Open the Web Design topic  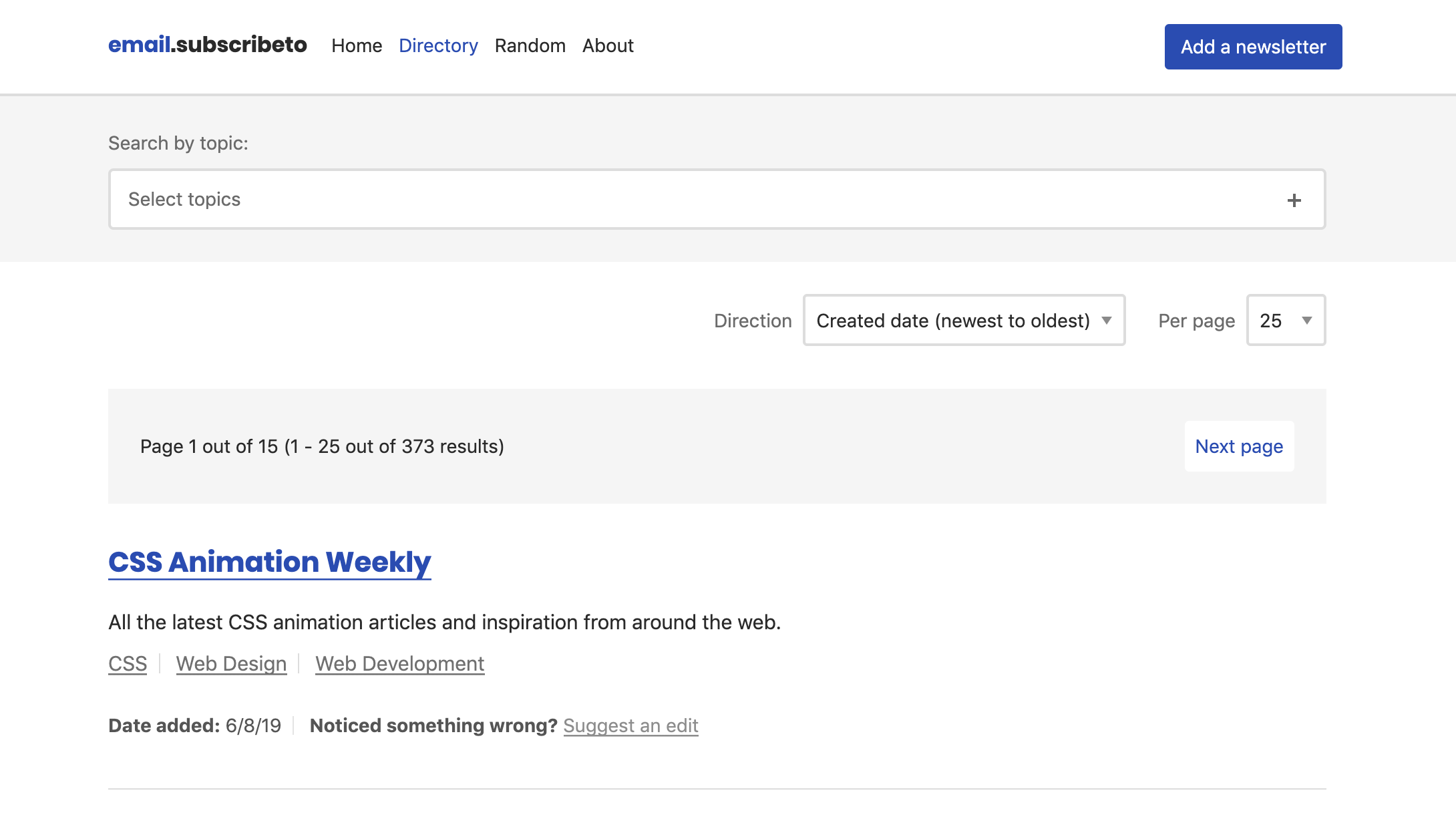coord(231,663)
